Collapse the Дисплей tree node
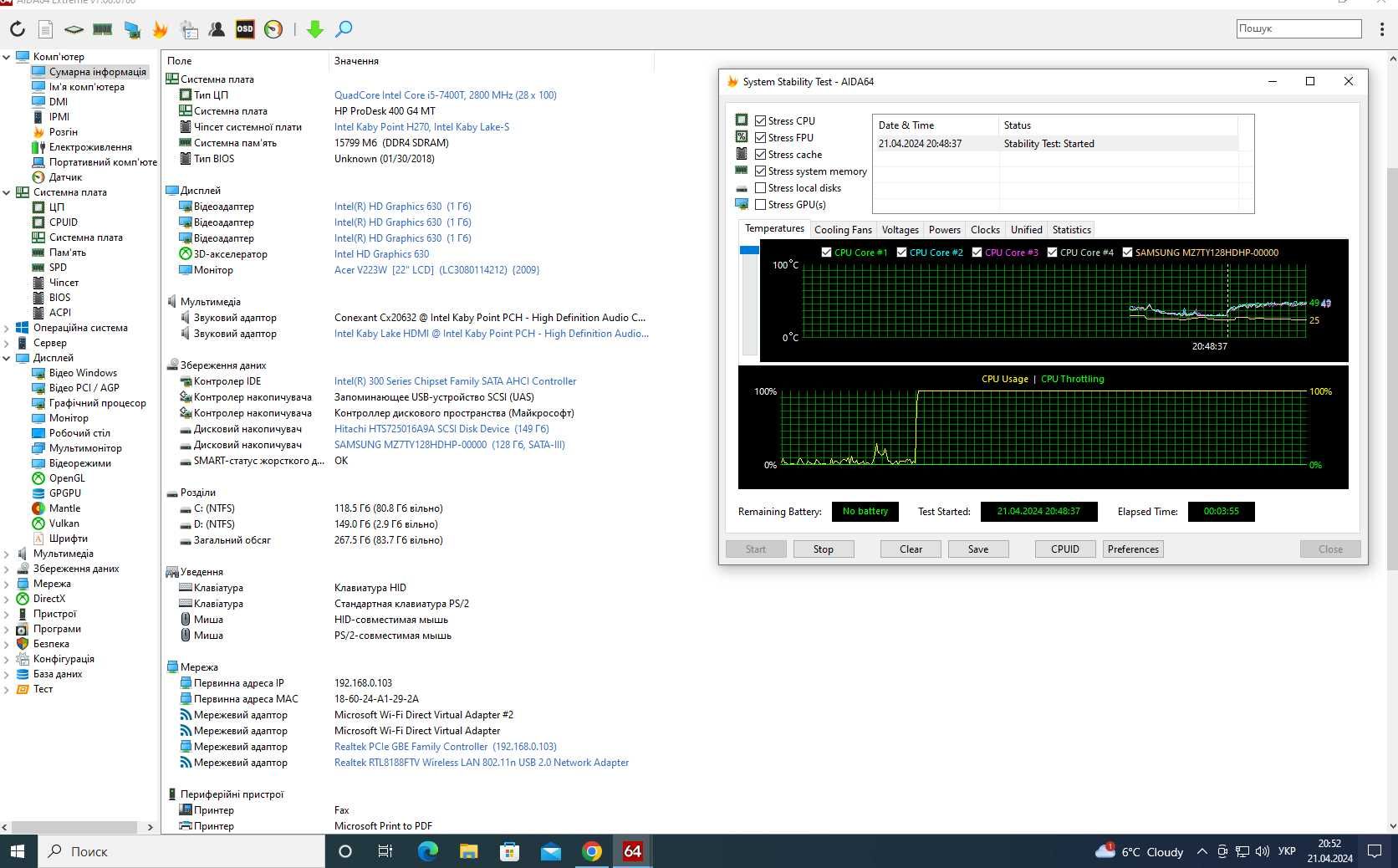Screen dimensions: 1398x868 point(7,358)
